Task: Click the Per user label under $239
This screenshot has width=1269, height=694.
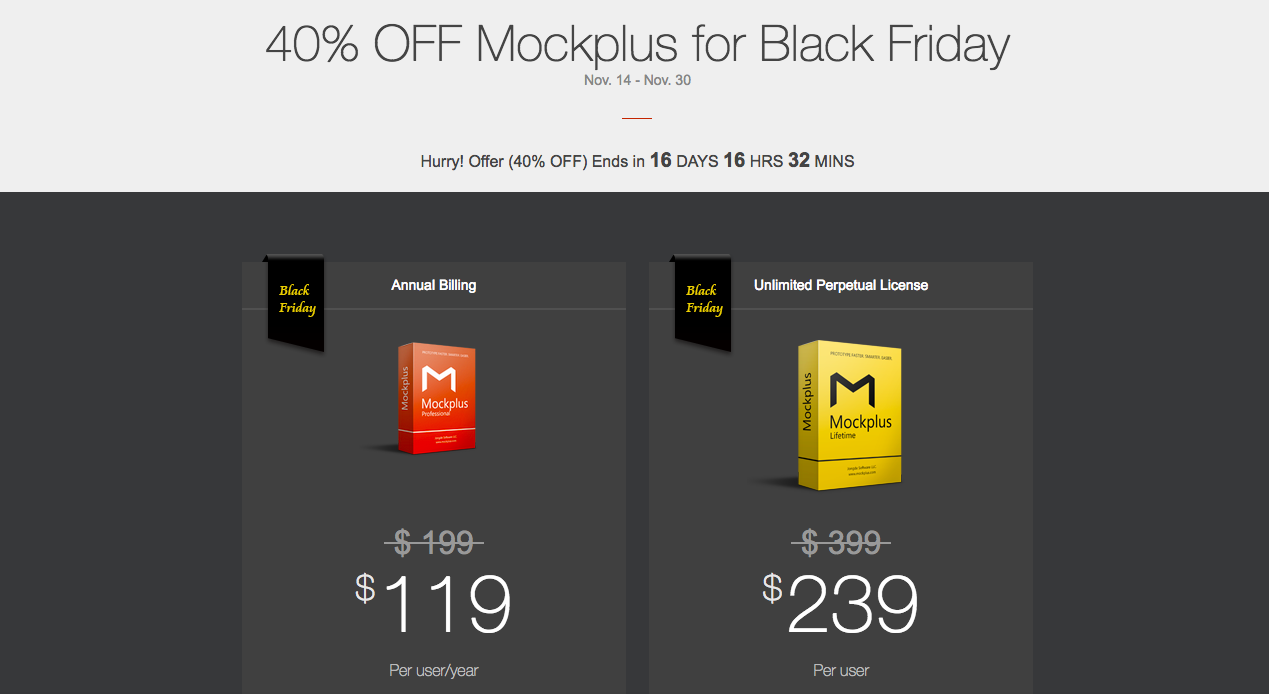Action: point(841,670)
